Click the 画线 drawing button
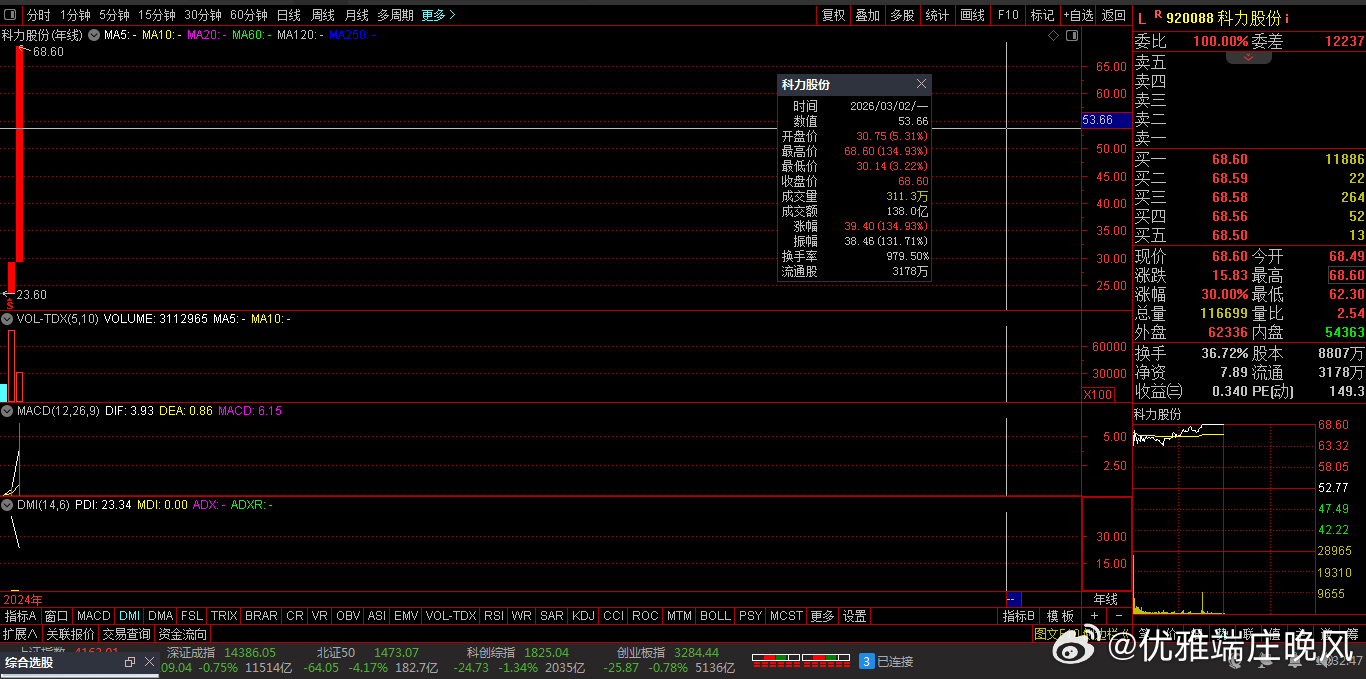Viewport: 1366px width, 679px height. coord(972,15)
